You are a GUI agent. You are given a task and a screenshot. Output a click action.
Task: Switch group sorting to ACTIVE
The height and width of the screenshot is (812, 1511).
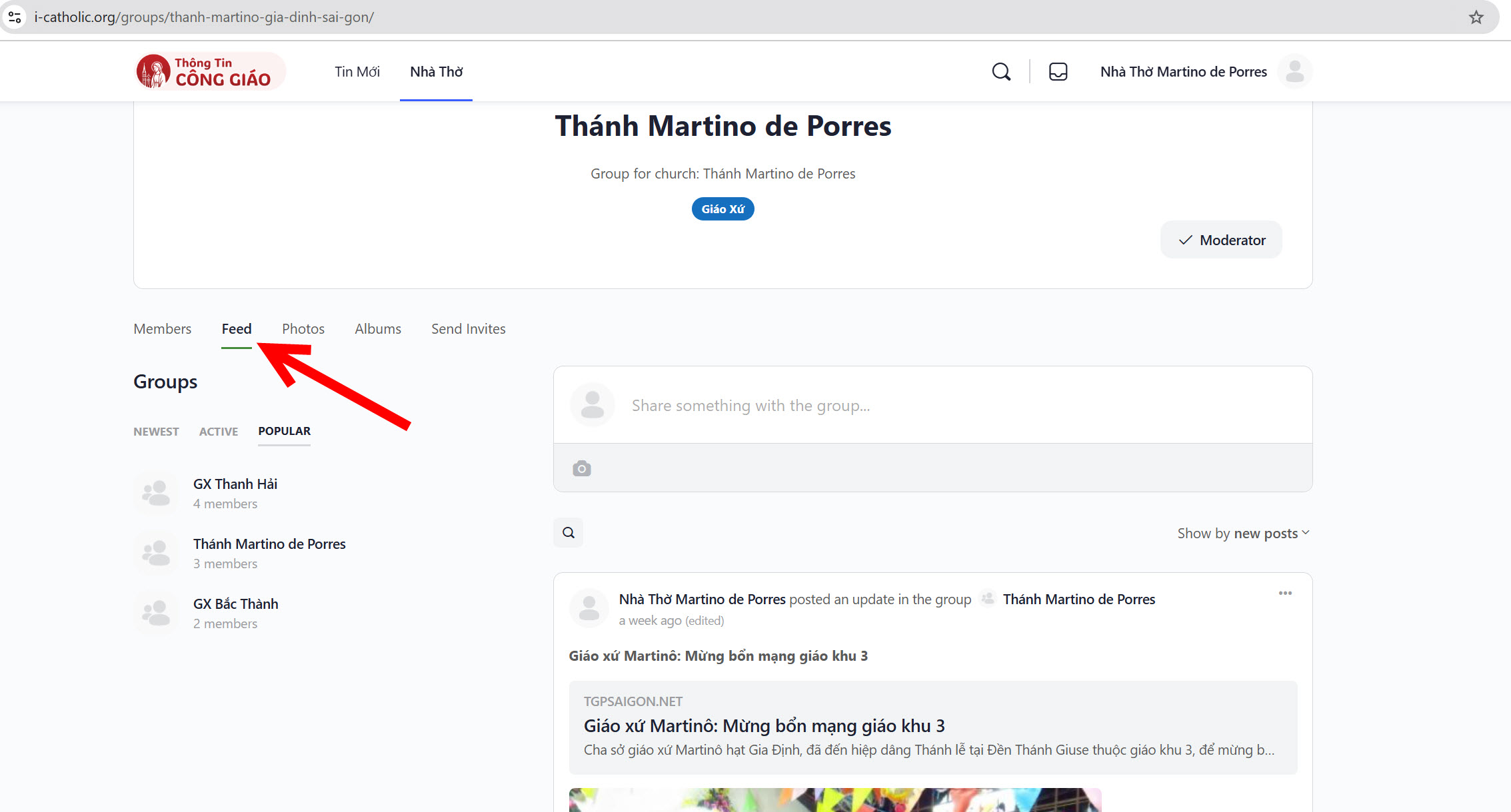[x=218, y=431]
